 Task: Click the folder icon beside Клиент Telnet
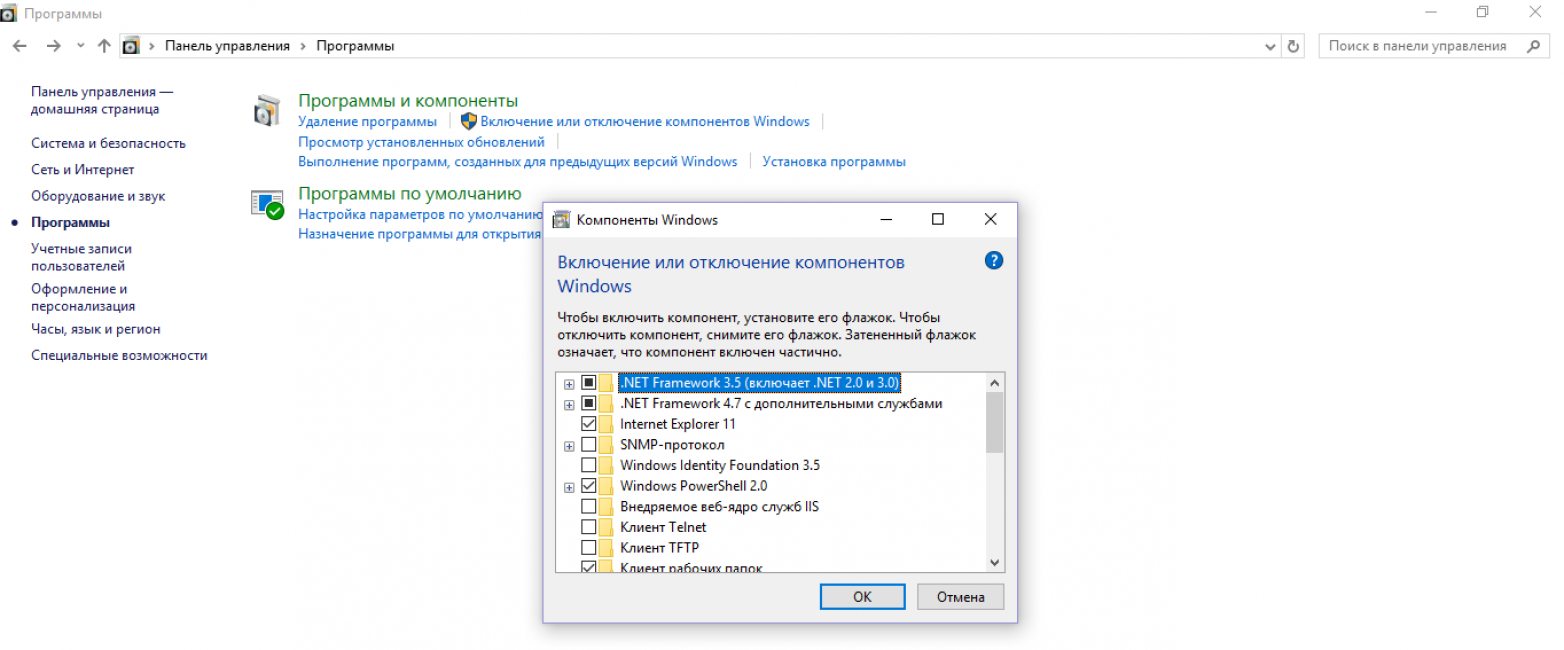tap(606, 526)
